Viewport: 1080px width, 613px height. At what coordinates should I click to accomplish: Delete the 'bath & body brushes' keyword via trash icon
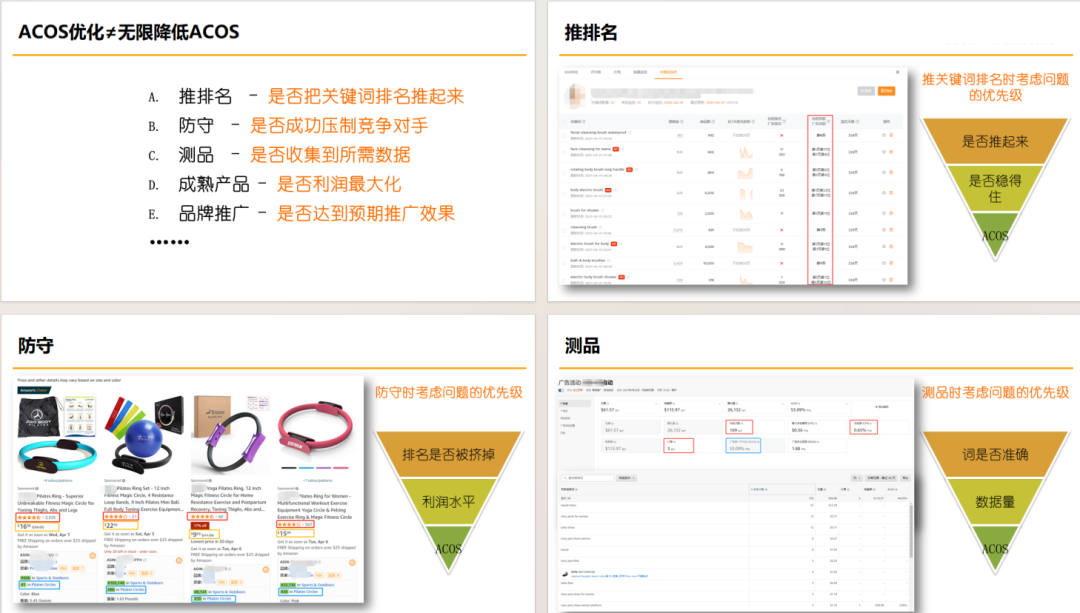tap(891, 263)
